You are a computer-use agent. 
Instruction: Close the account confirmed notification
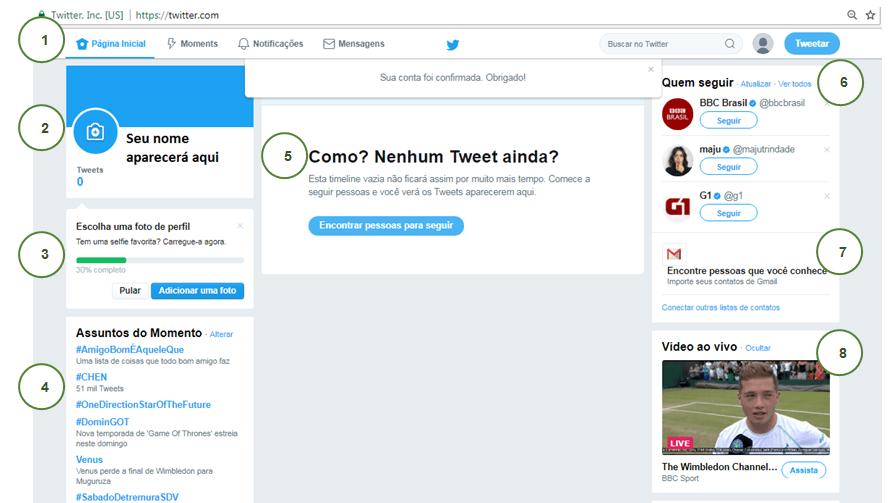(651, 69)
